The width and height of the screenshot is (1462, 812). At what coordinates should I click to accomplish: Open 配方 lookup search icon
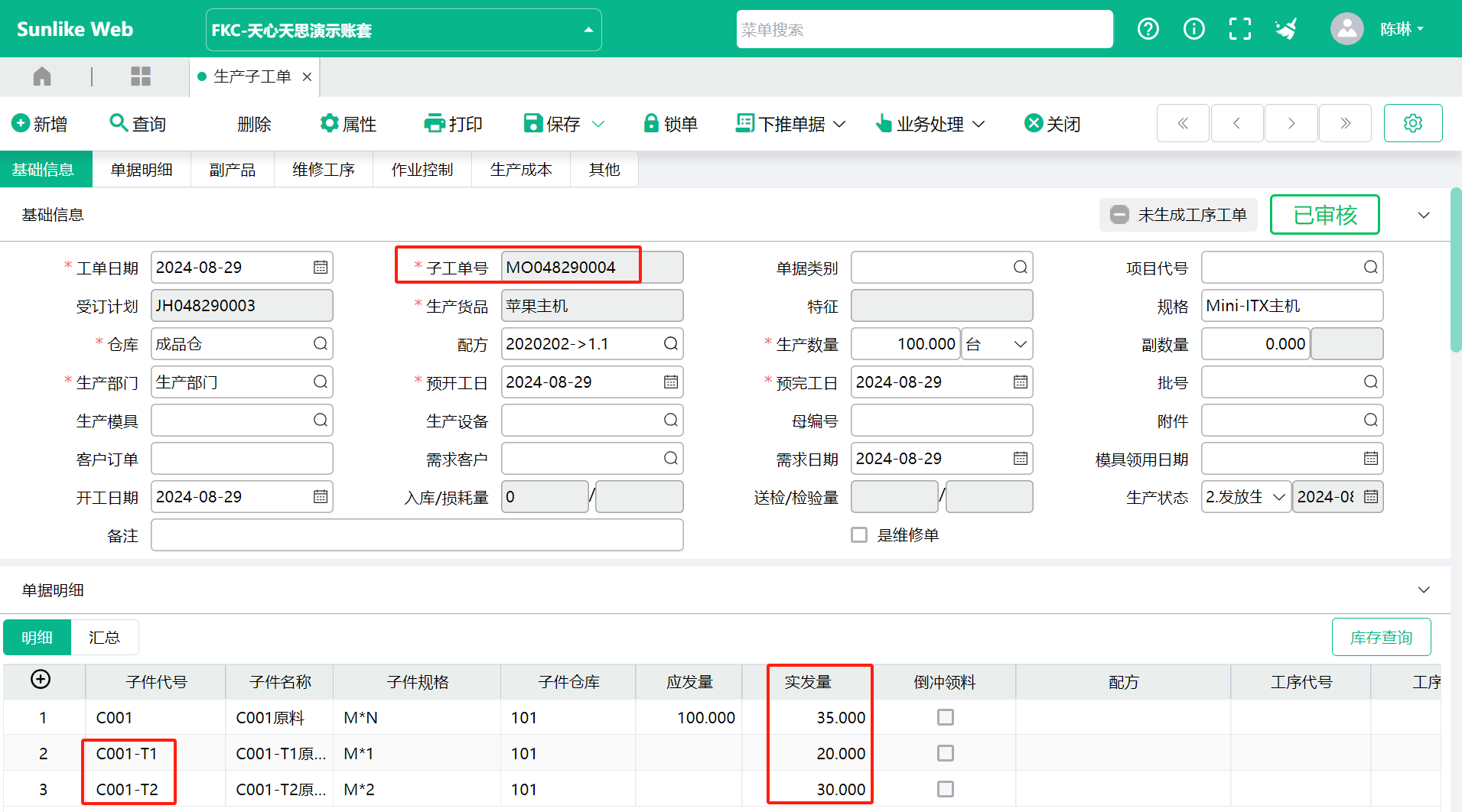pyautogui.click(x=671, y=343)
